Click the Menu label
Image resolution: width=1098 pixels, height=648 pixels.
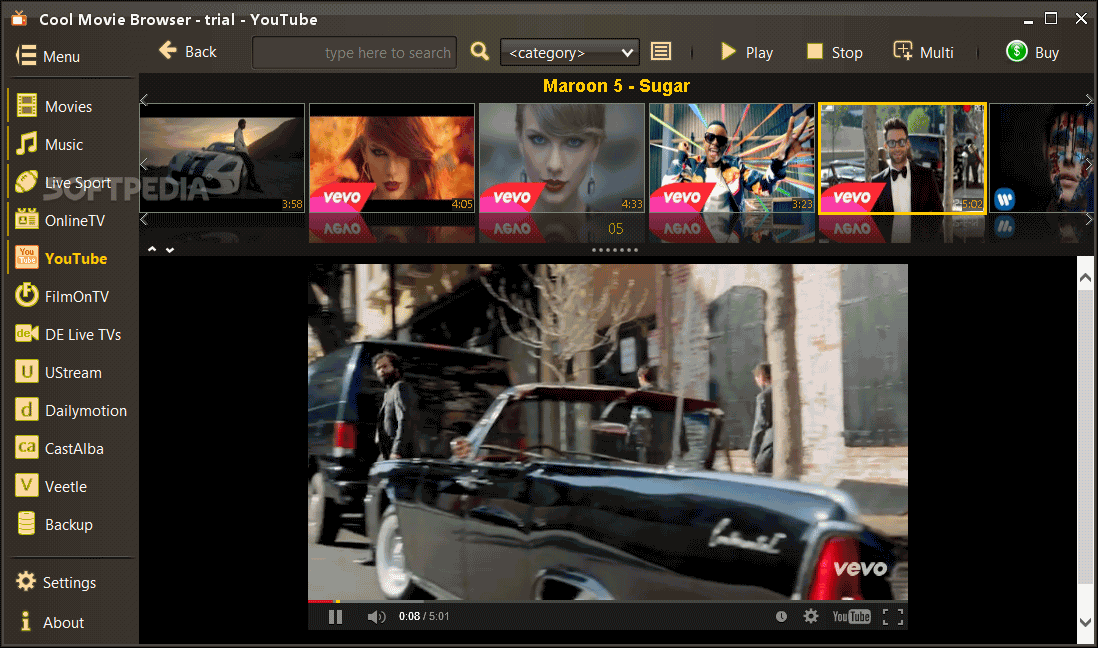click(61, 57)
